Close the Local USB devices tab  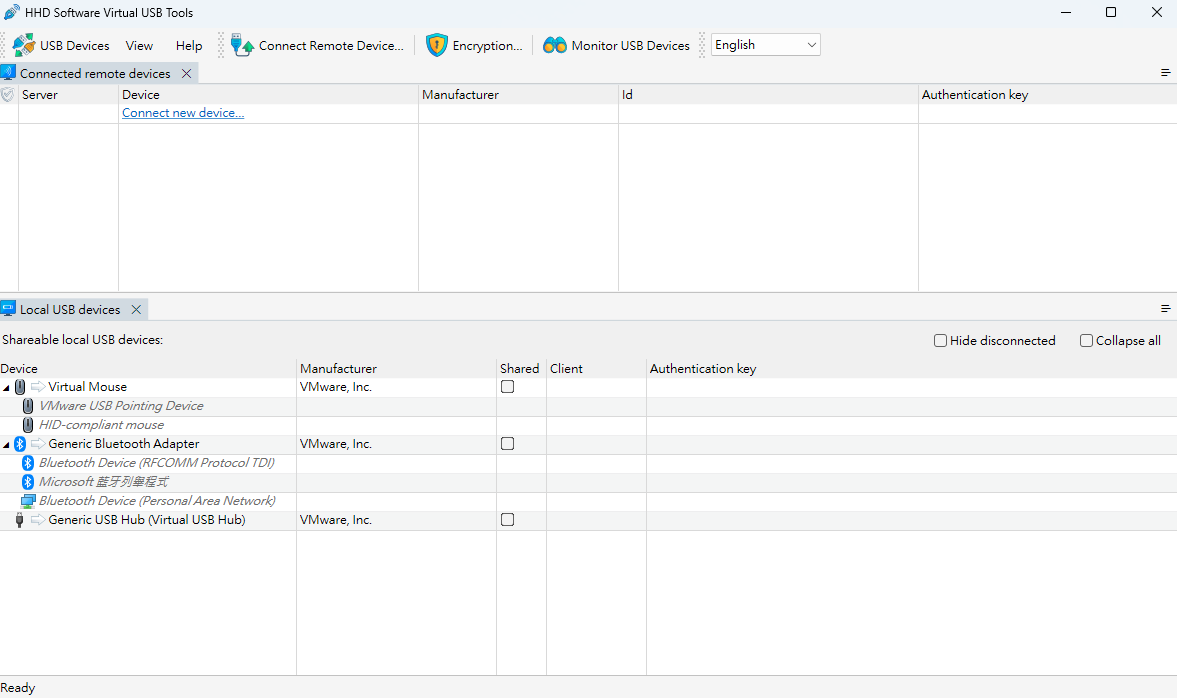136,309
